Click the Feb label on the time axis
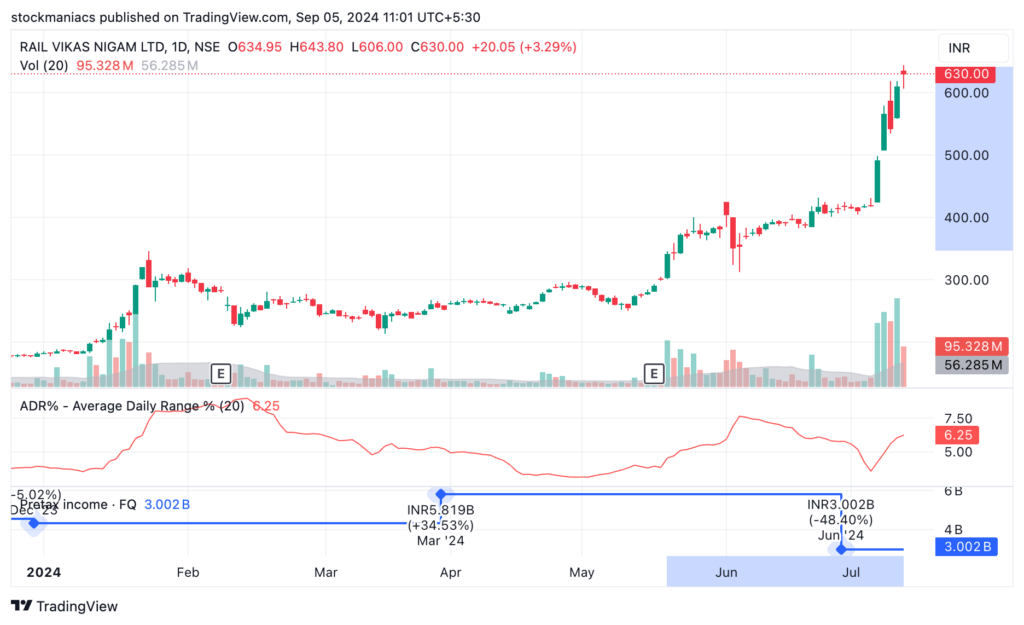The width and height of the screenshot is (1024, 625). click(187, 573)
